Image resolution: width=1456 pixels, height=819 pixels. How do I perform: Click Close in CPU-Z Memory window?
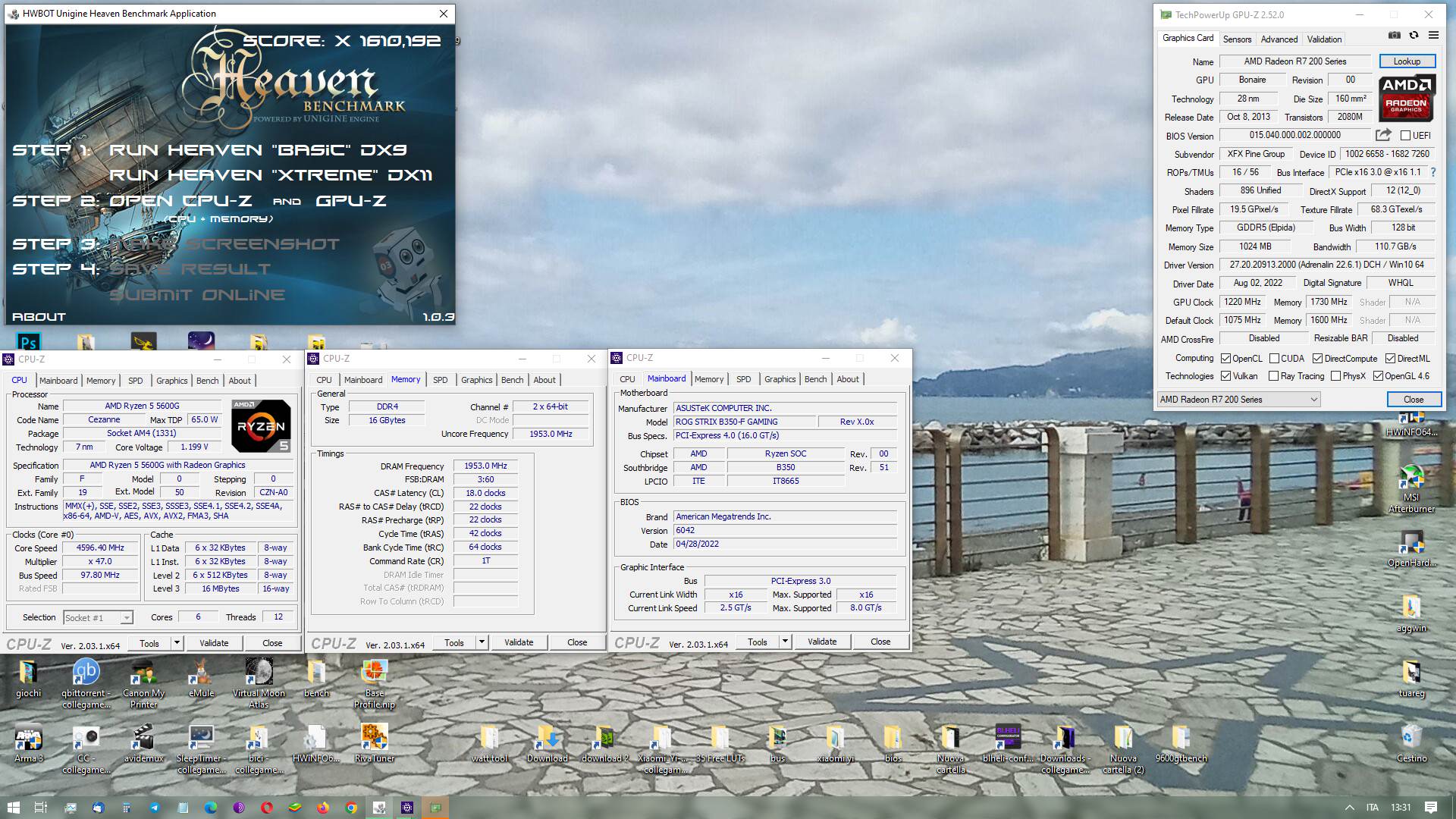tap(577, 642)
